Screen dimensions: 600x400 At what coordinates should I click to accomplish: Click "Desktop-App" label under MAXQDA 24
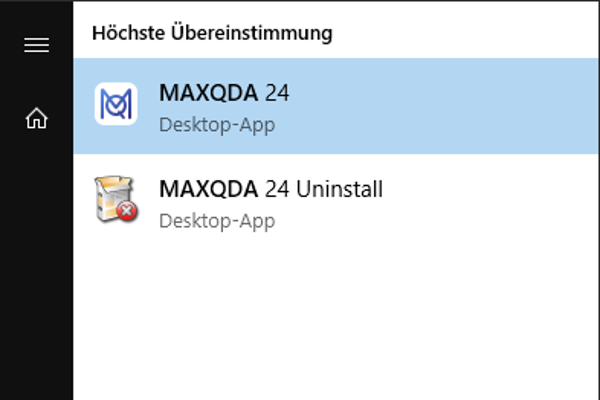point(216,125)
